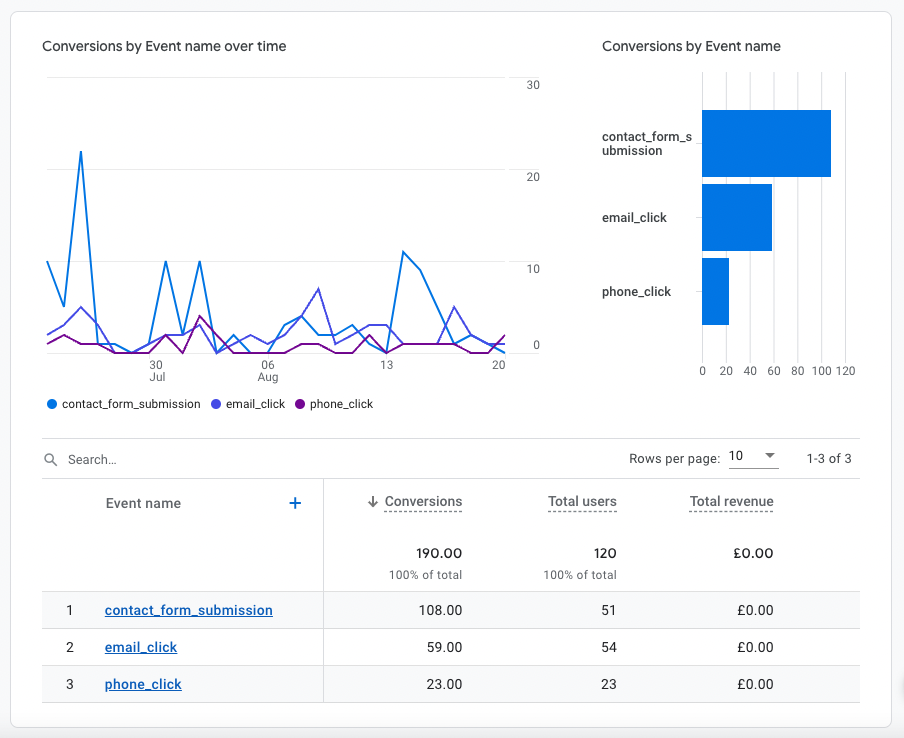The image size is (904, 738).
Task: Open the phone_click event link
Action: [x=143, y=685]
